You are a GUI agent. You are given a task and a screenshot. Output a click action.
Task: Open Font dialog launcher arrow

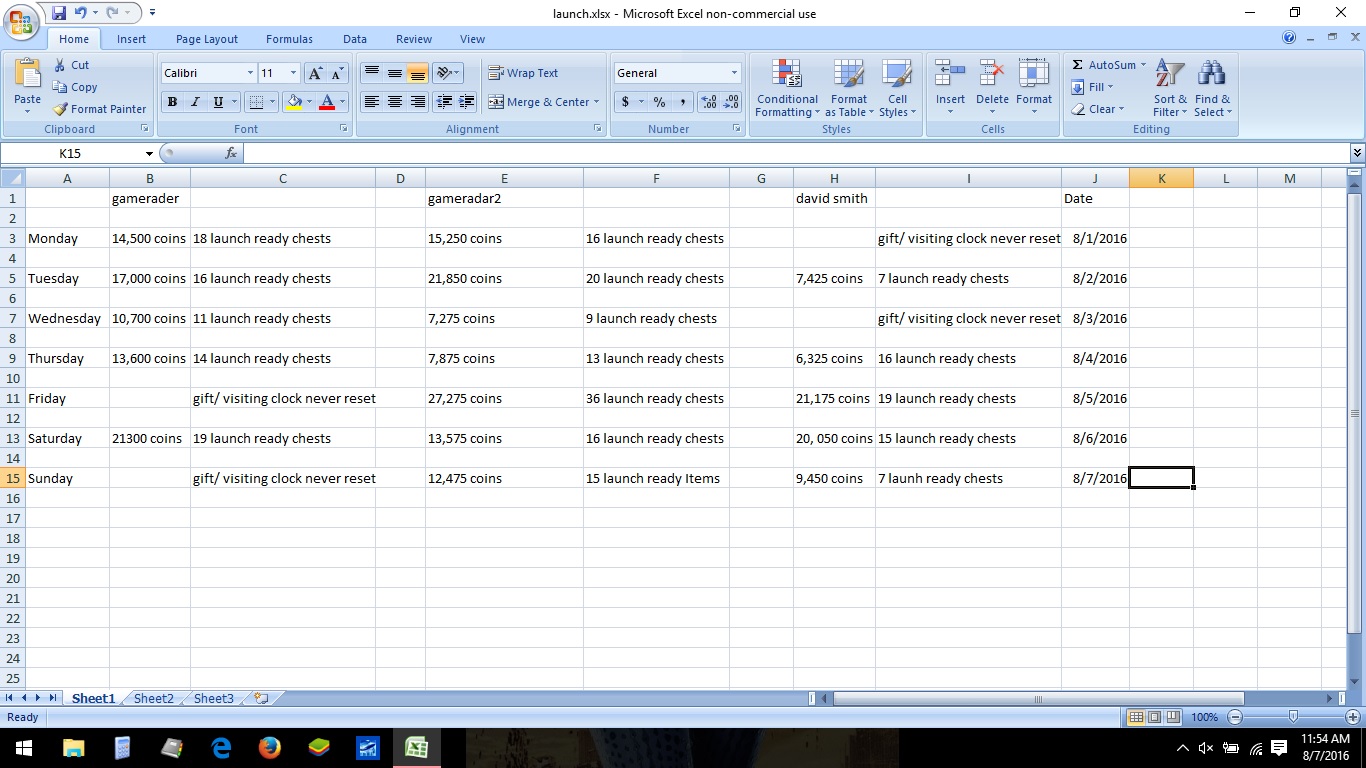pyautogui.click(x=344, y=129)
